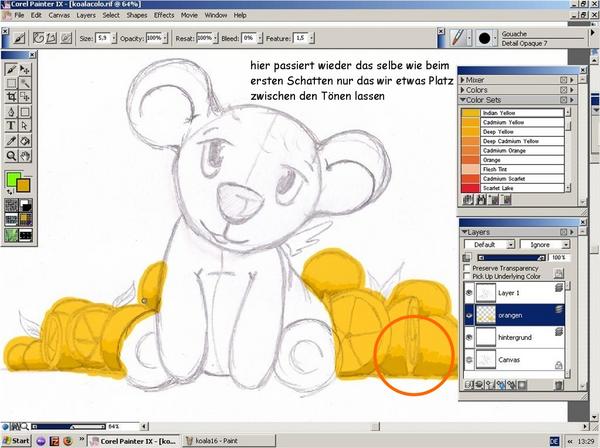Pick the Scarlet Lake color swatch
600x448 pixels.
(471, 188)
